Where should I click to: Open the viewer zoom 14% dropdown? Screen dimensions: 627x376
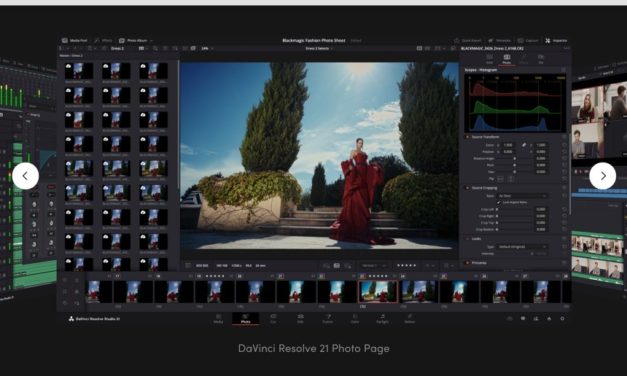(207, 48)
